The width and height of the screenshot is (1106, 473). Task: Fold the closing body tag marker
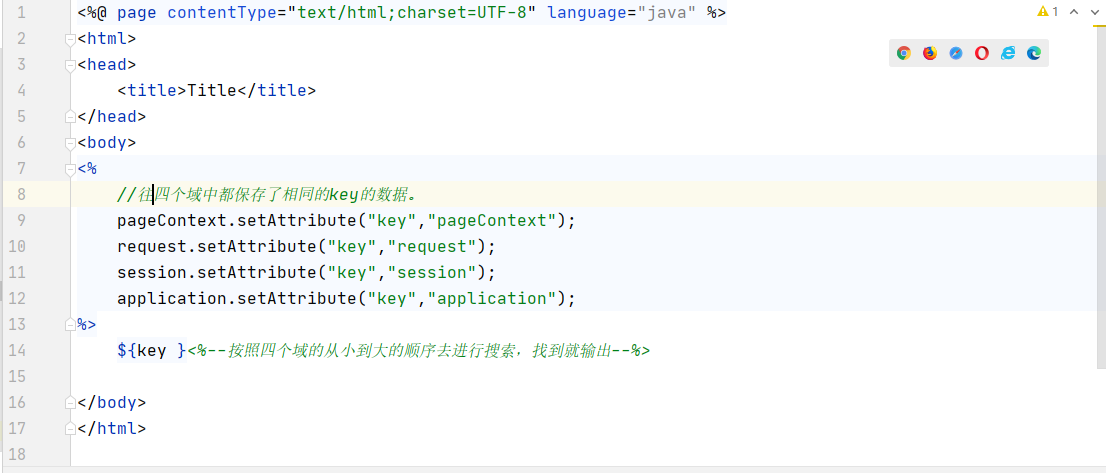(70, 403)
